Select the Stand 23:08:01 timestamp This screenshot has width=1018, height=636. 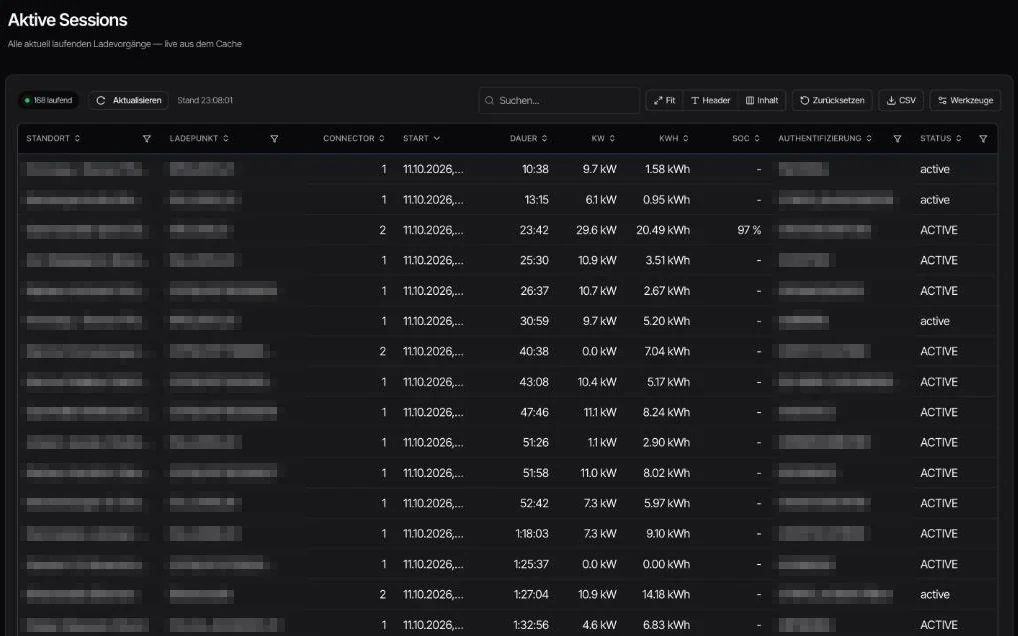click(x=205, y=101)
